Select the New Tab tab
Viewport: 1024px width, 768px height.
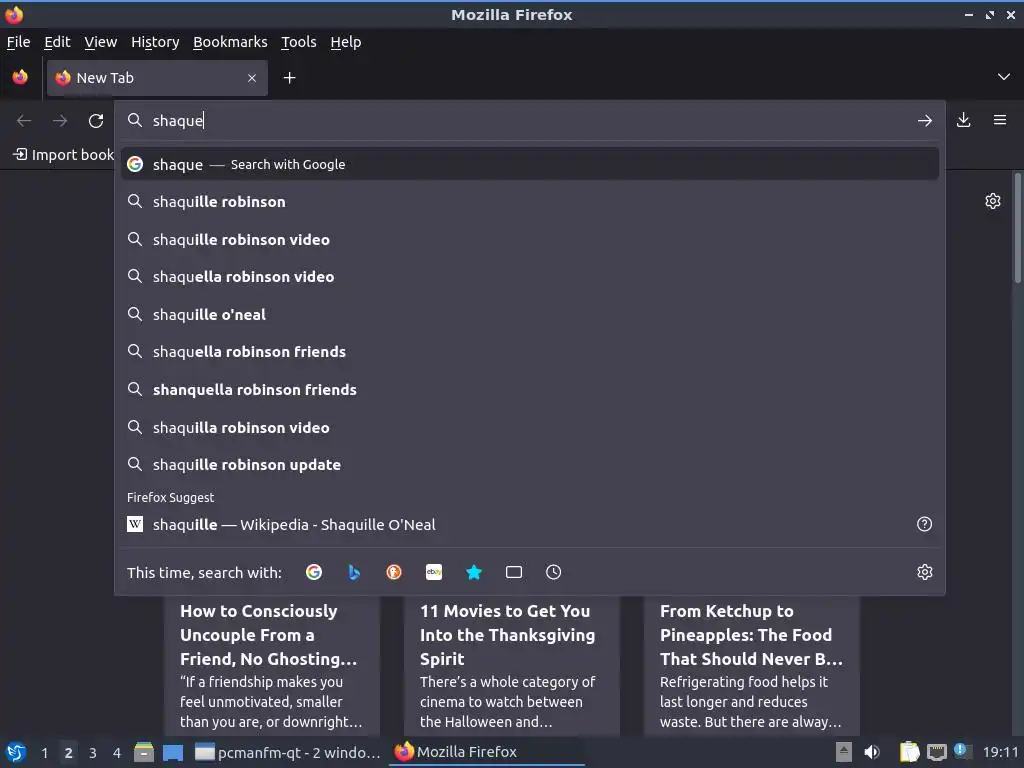point(157,78)
